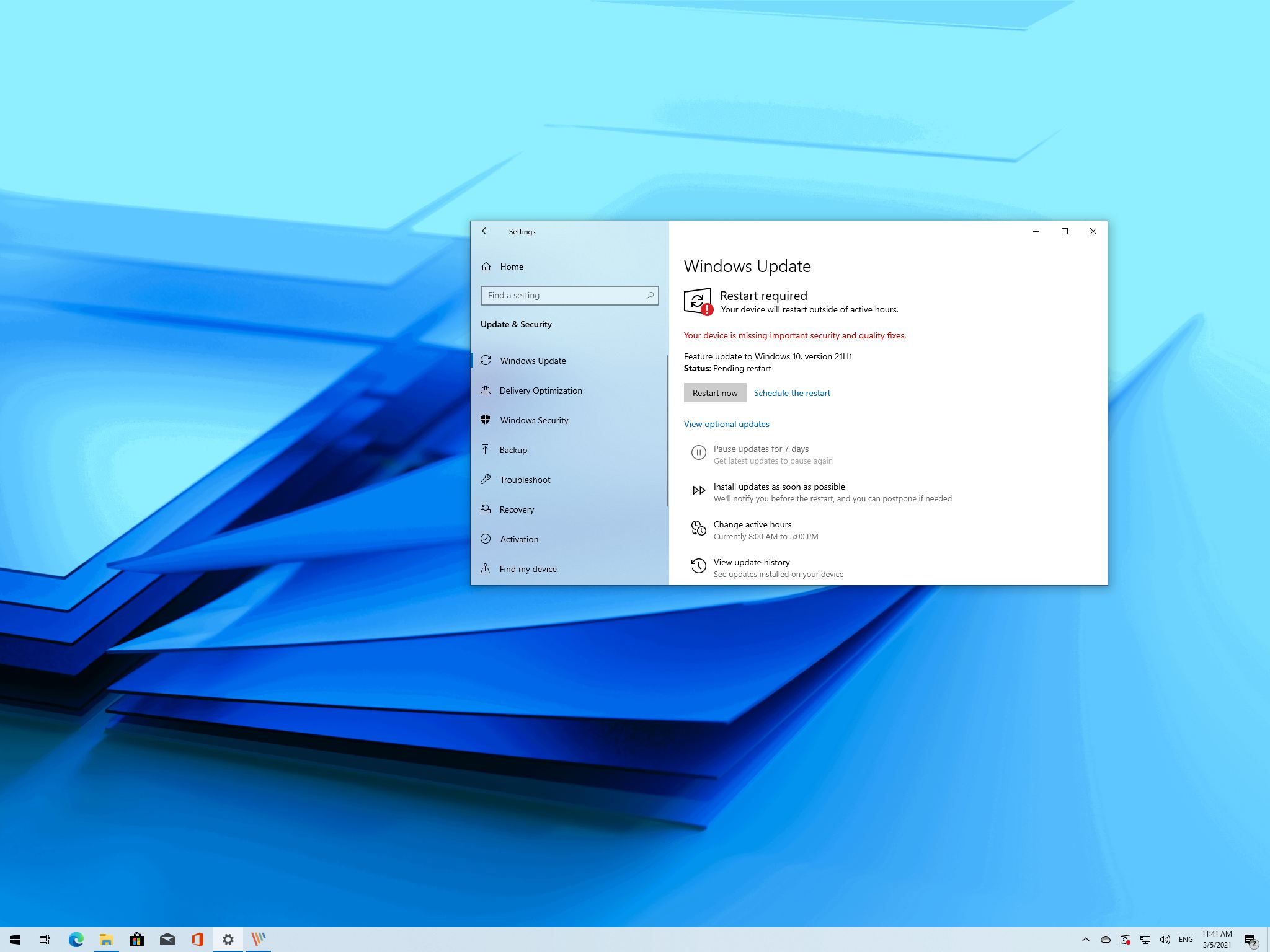Open the Windows Security section
This screenshot has width=1270, height=952.
pos(534,420)
